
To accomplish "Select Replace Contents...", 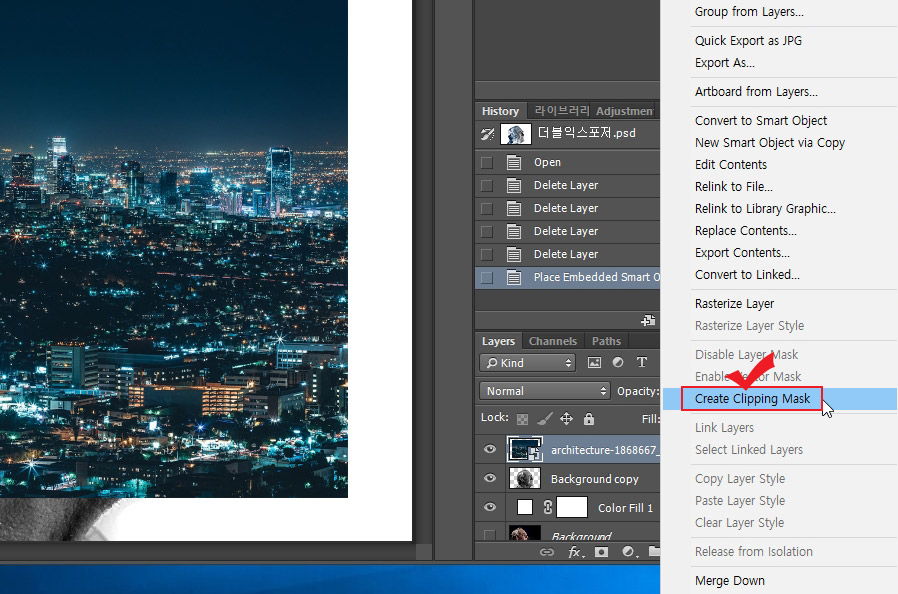I will [746, 231].
